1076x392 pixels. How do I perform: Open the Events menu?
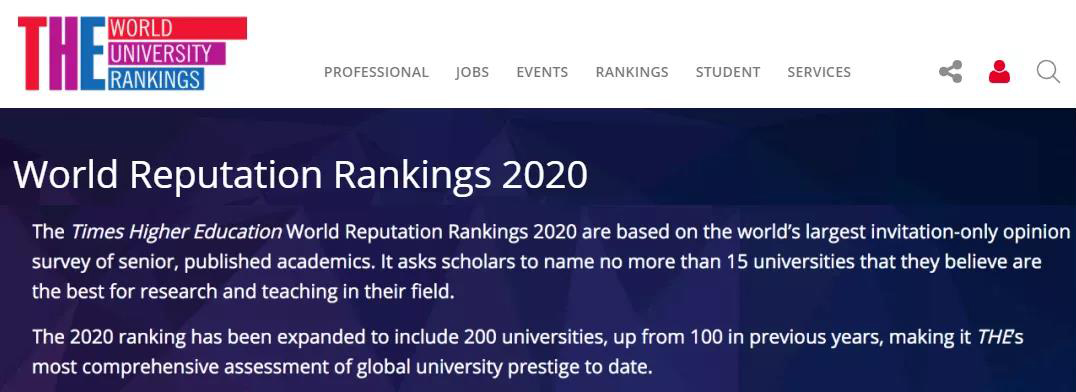(542, 72)
